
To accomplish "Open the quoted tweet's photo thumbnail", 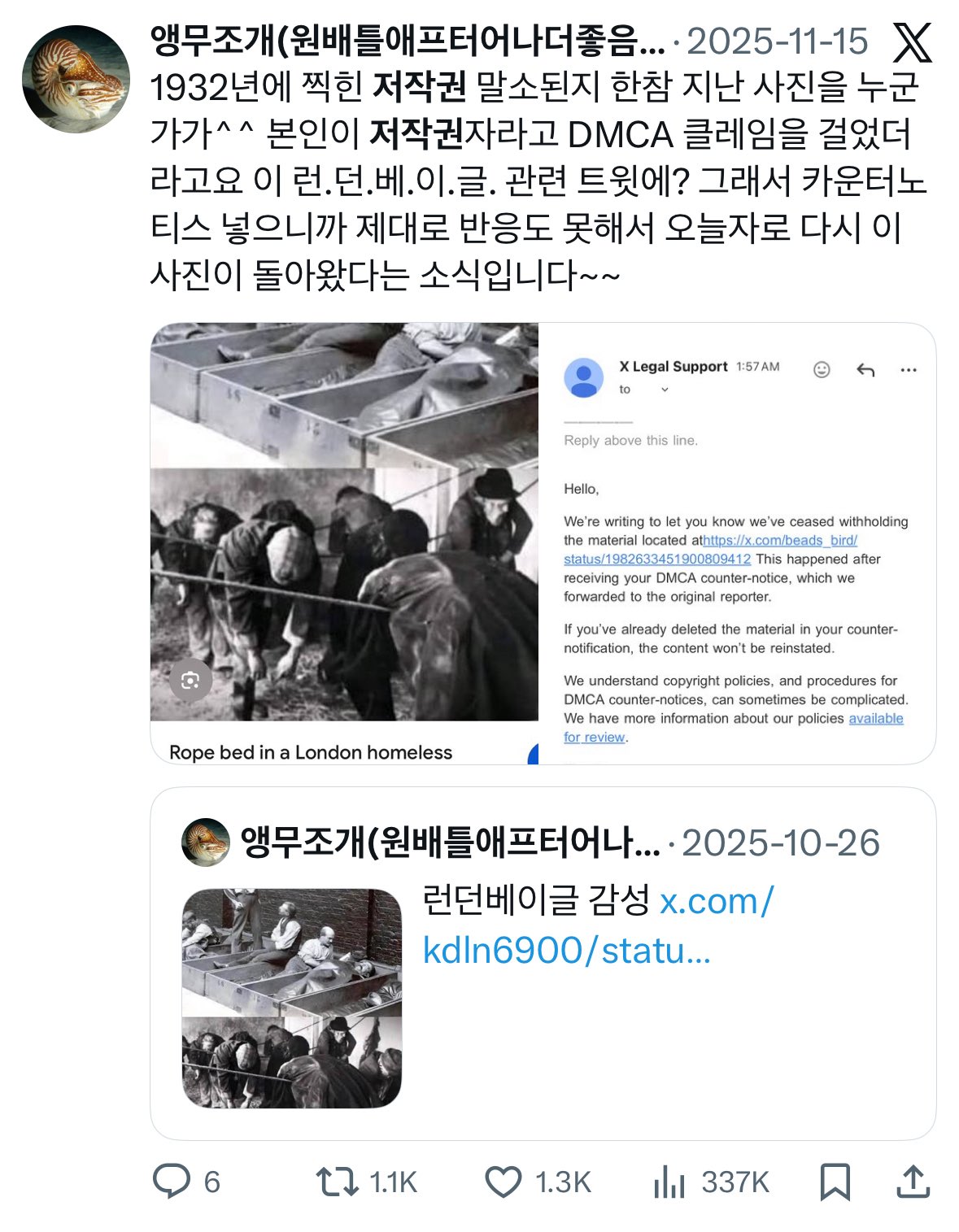I will click(292, 999).
